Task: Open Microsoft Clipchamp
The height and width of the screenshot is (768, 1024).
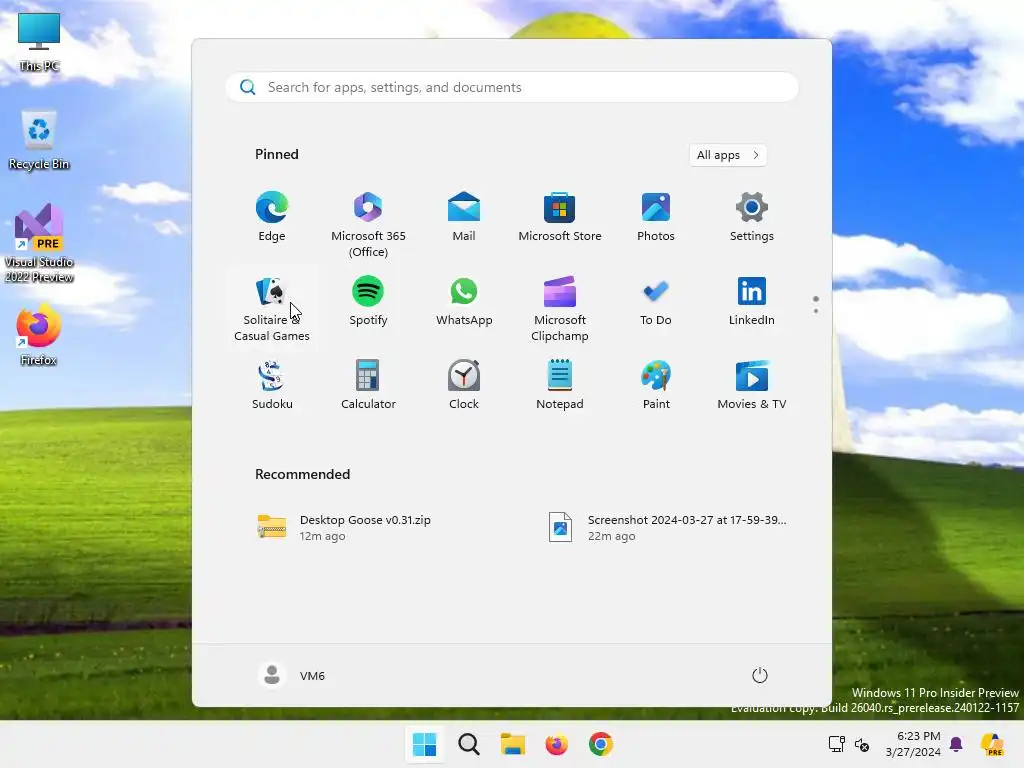Action: (560, 308)
